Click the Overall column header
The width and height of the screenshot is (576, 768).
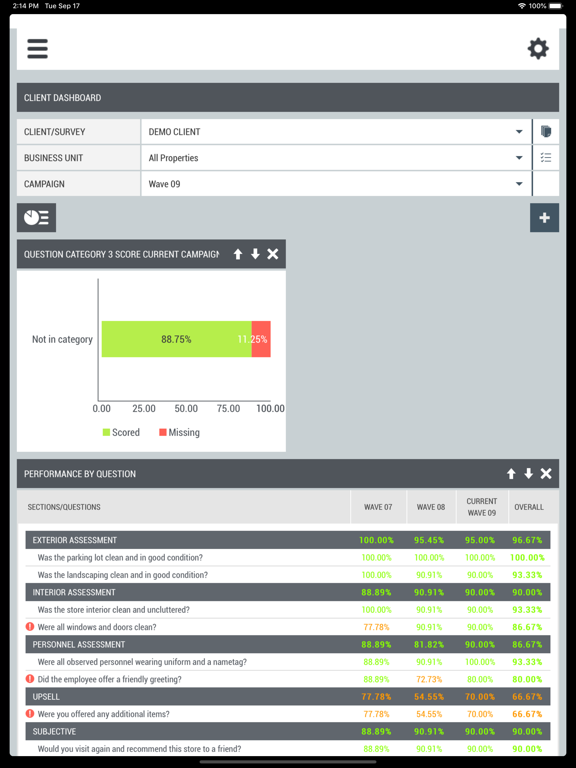tap(529, 507)
